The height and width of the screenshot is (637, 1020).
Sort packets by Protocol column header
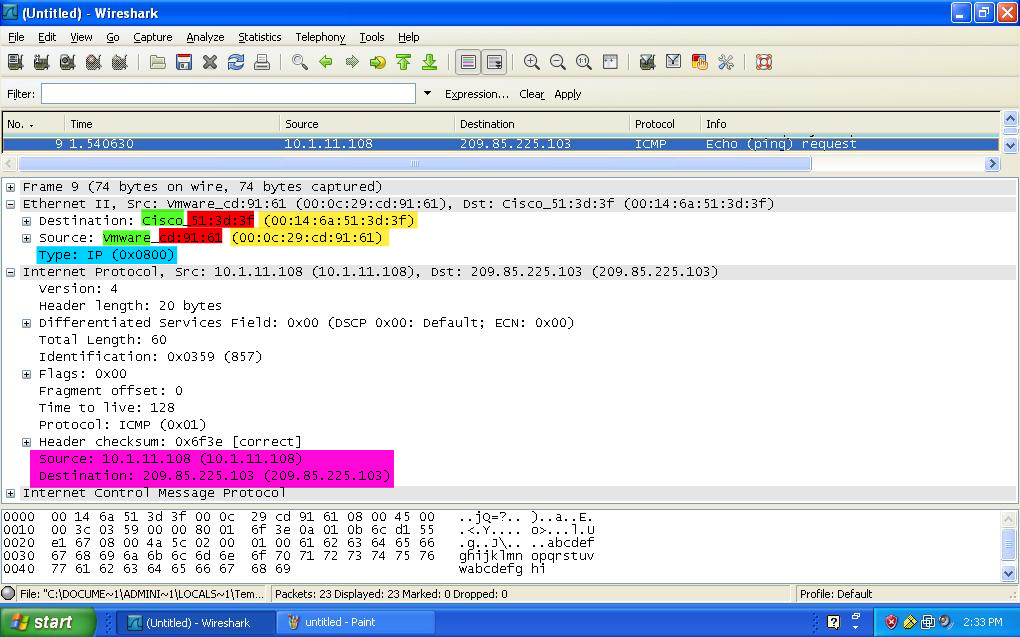(x=664, y=124)
